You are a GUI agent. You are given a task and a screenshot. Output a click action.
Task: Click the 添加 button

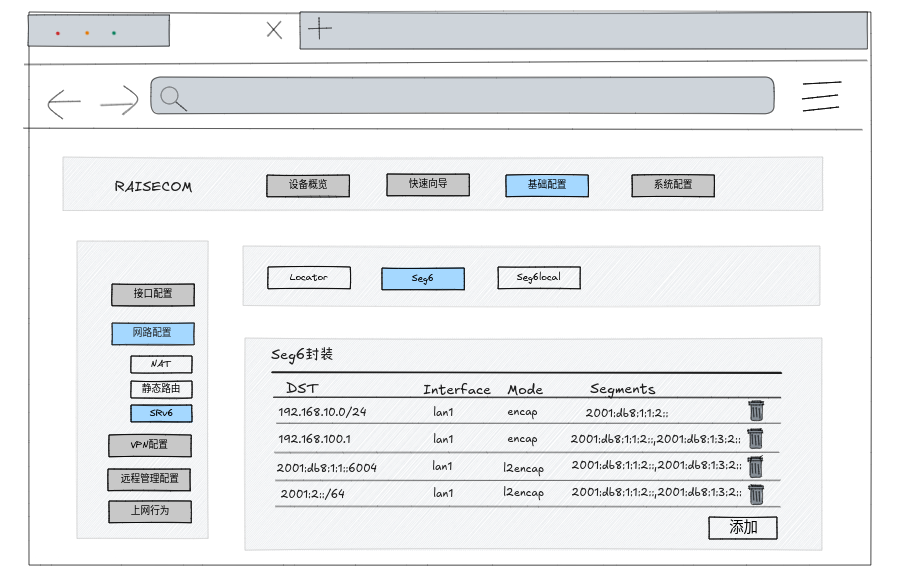coord(743,528)
